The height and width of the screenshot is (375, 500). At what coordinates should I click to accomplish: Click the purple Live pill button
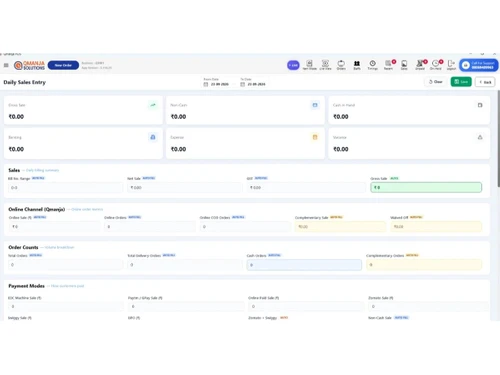[x=293, y=65]
